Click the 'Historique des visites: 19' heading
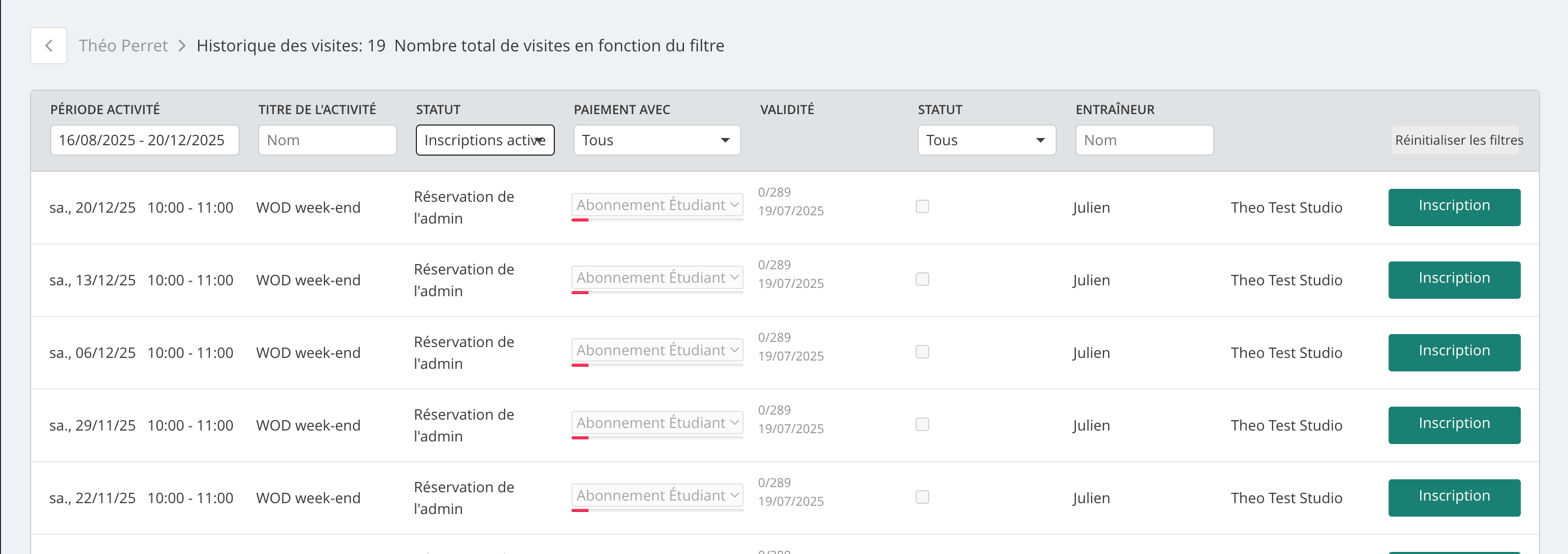Viewport: 1568px width, 554px height. click(291, 46)
